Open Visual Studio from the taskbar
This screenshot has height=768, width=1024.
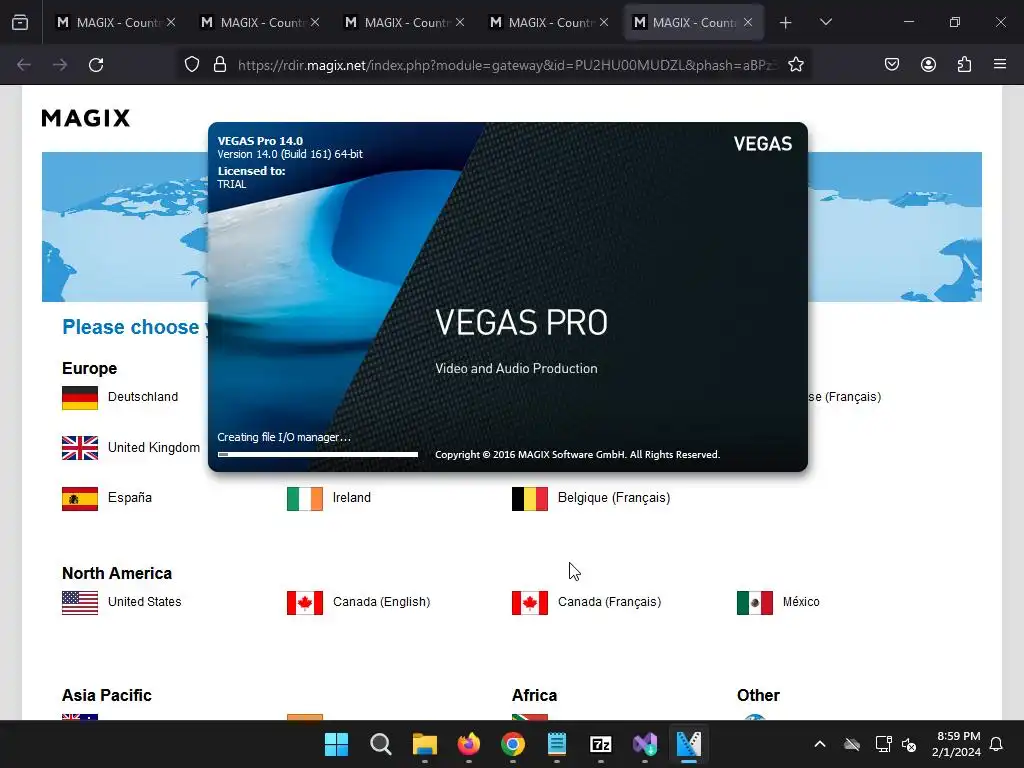click(645, 744)
